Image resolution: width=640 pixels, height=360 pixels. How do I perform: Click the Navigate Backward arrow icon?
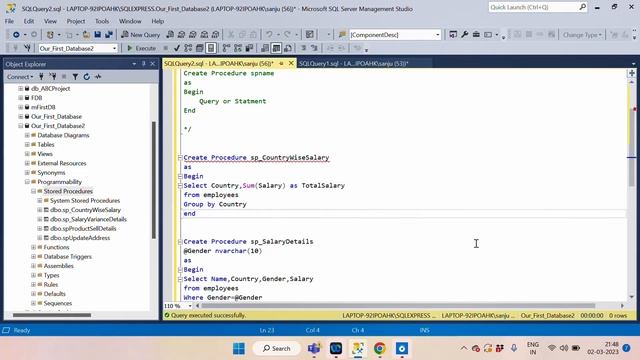[16, 35]
